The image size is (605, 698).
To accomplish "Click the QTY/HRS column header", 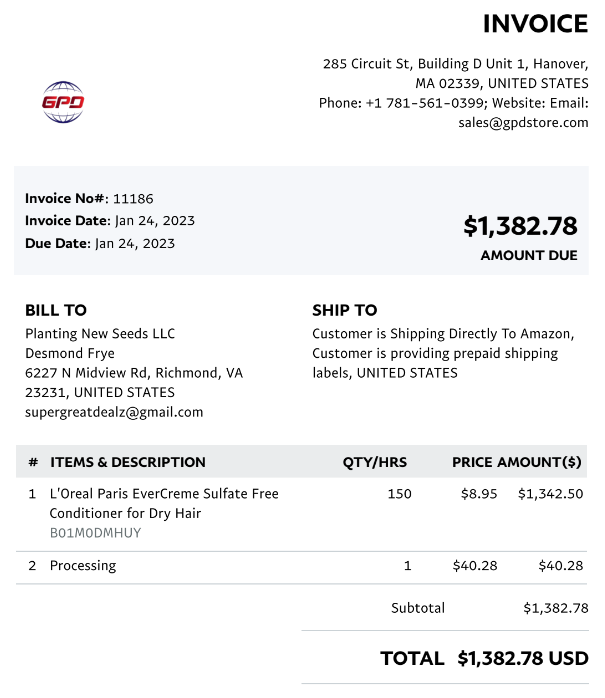I will point(374,462).
